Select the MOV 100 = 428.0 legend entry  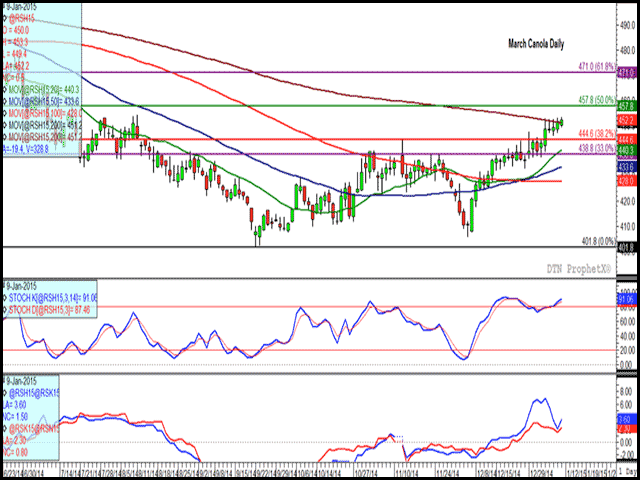coord(44,112)
